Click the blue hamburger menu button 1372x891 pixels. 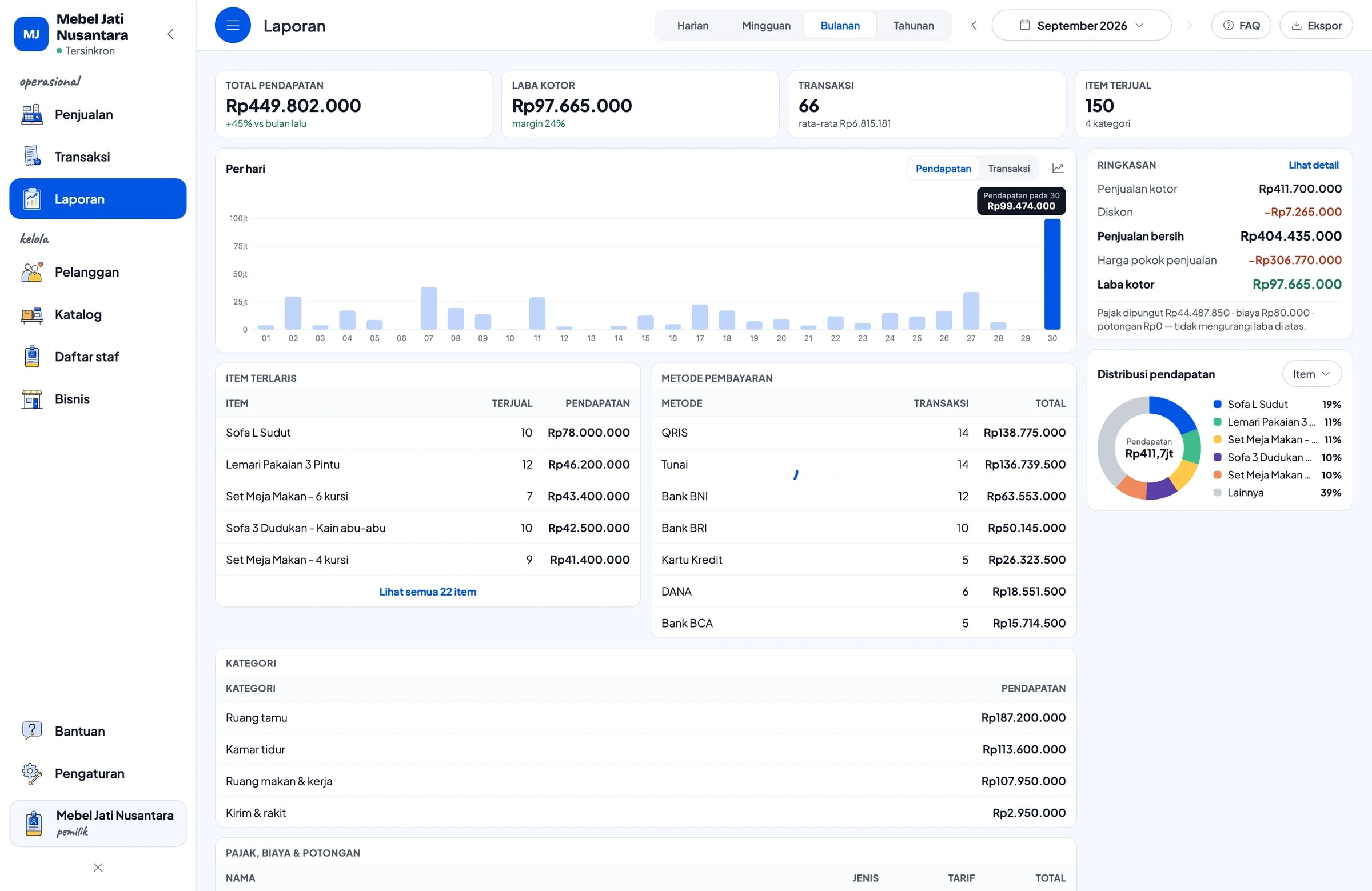tap(232, 25)
